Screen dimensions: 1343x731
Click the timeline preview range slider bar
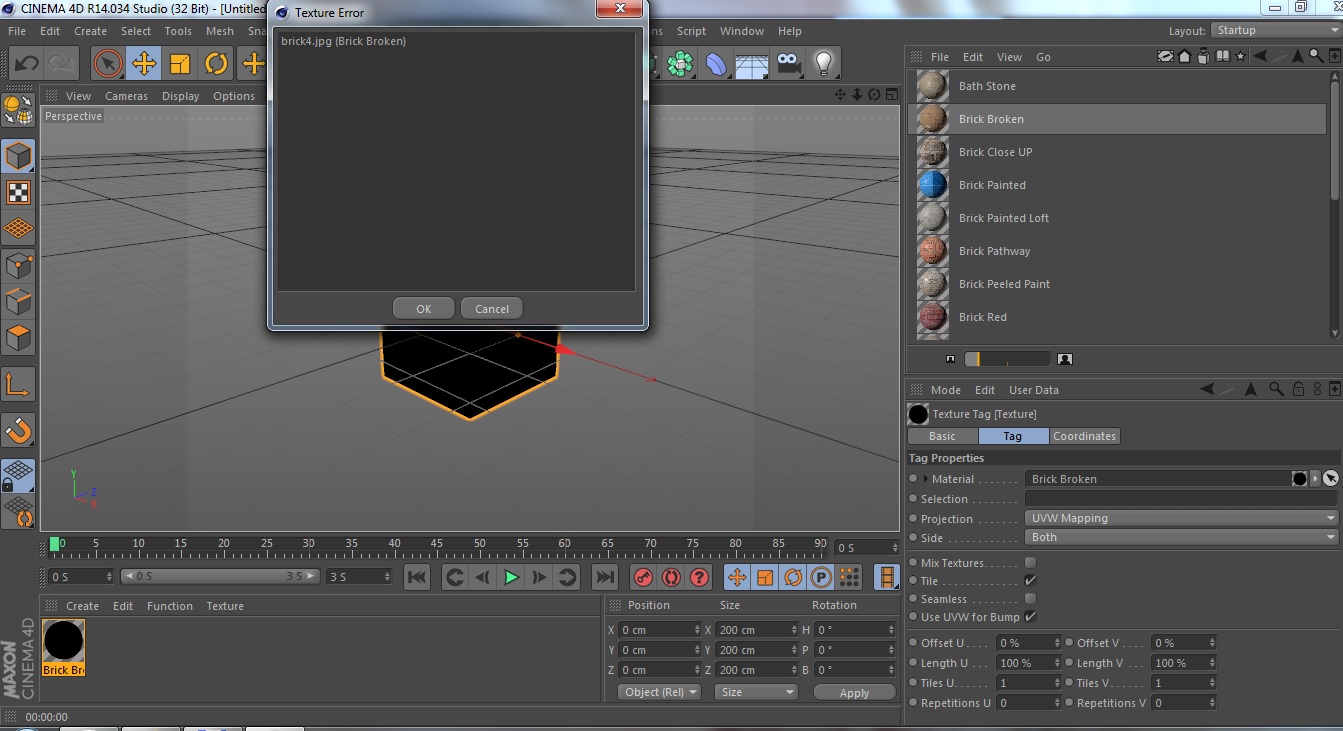(221, 576)
